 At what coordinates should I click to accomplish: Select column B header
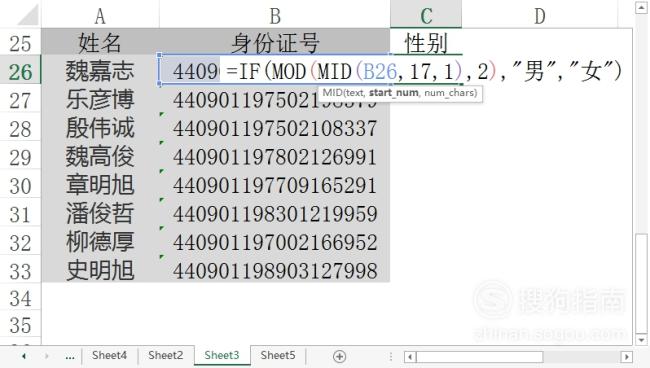(275, 16)
